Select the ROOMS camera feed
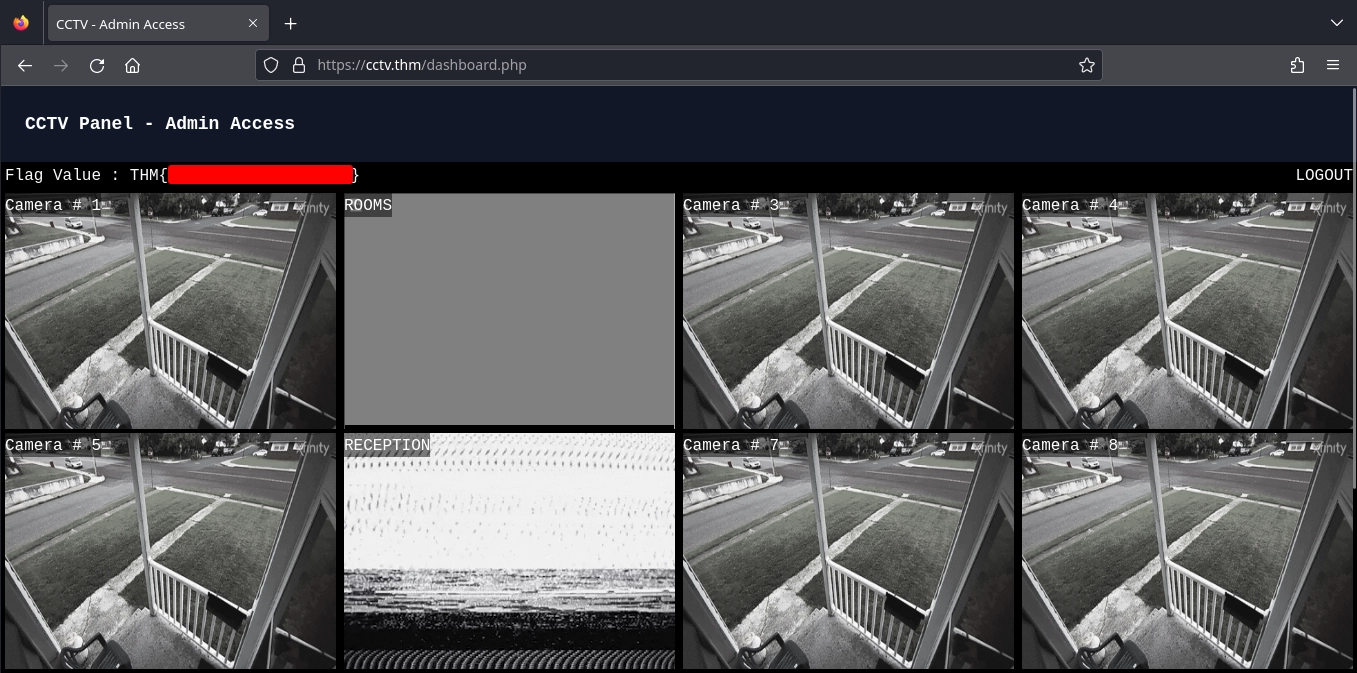1357x673 pixels. (x=509, y=310)
